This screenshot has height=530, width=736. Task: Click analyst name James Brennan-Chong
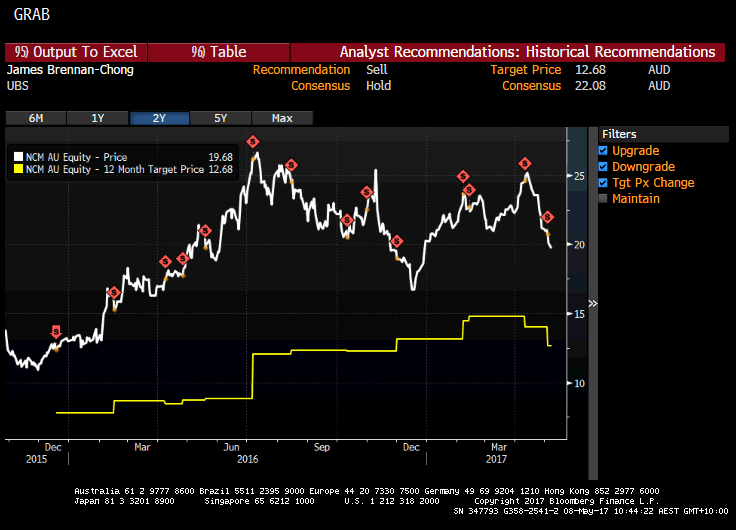pyautogui.click(x=70, y=70)
